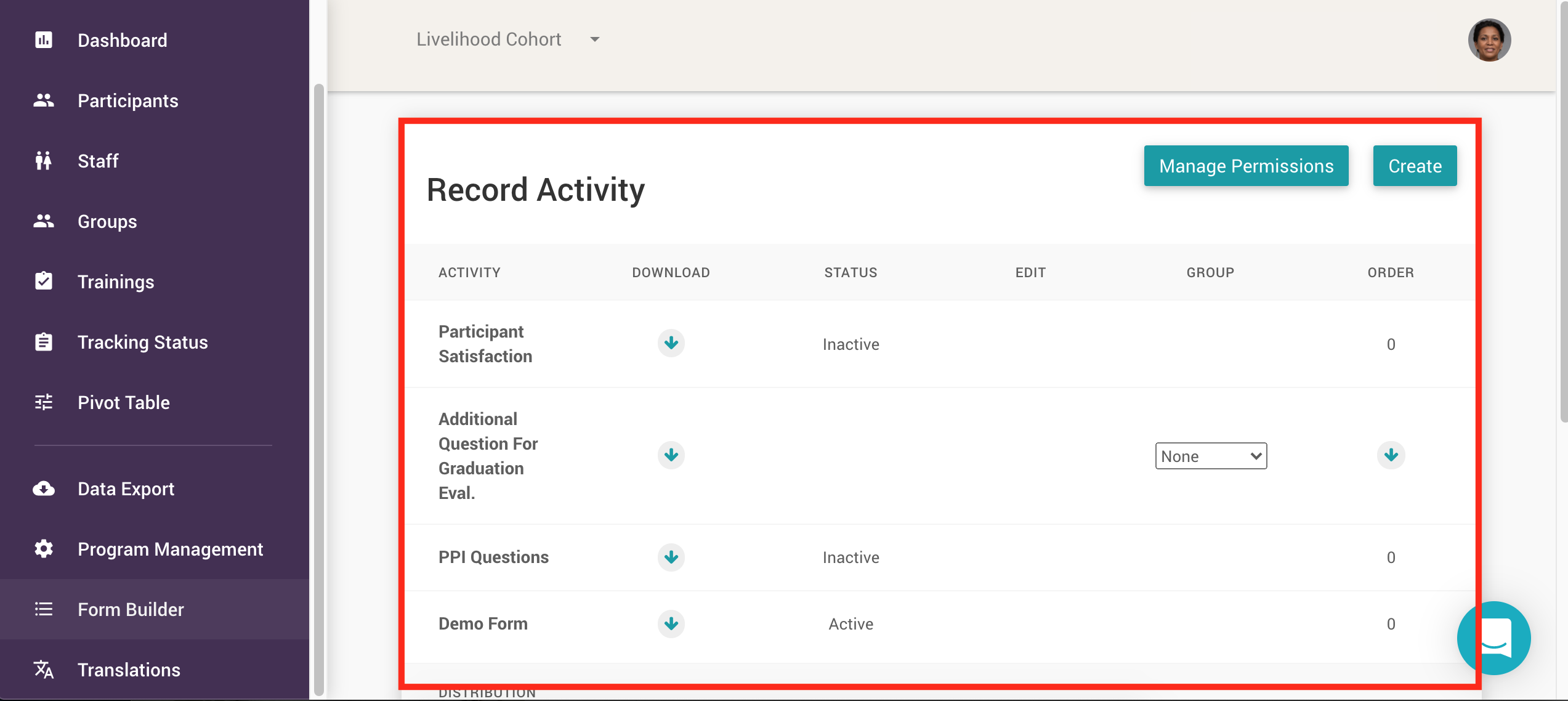
Task: Download the Participant Satisfaction form
Action: click(671, 343)
